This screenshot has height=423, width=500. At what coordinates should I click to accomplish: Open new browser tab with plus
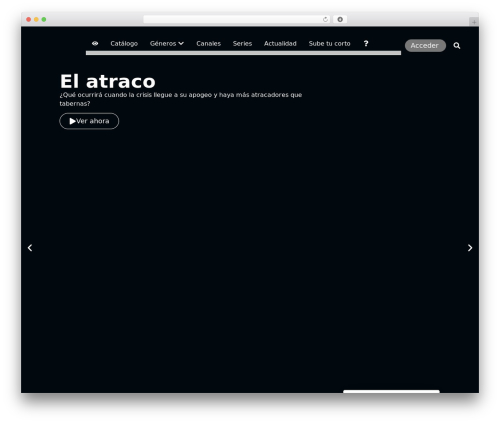[x=474, y=22]
